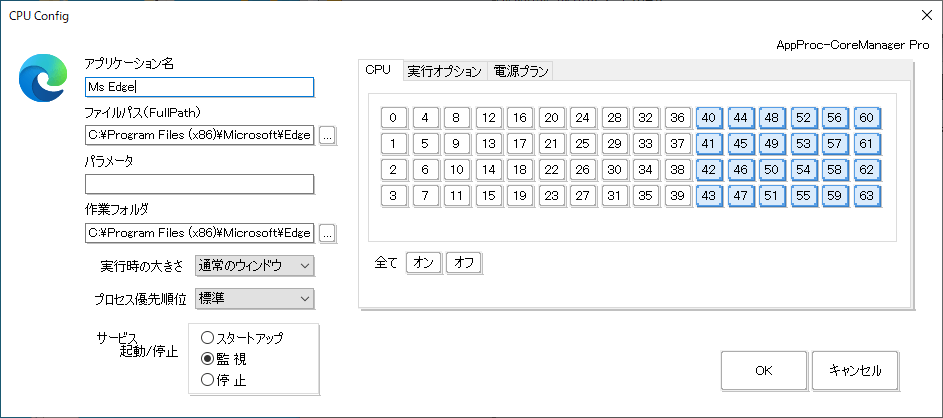This screenshot has width=943, height=418.
Task: Click the キャンセル button
Action: pyautogui.click(x=855, y=370)
